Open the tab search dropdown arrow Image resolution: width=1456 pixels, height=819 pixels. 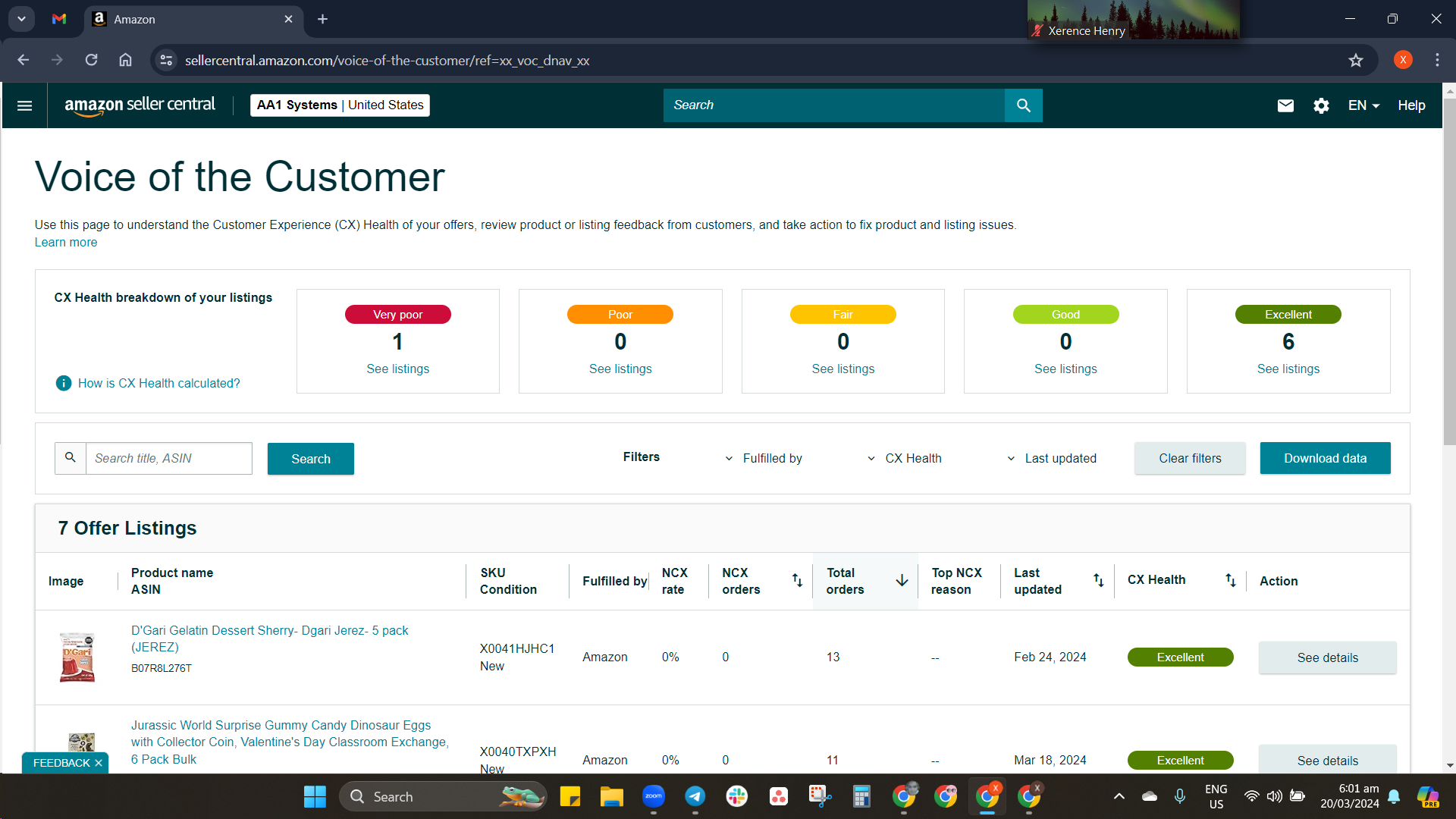coord(21,19)
